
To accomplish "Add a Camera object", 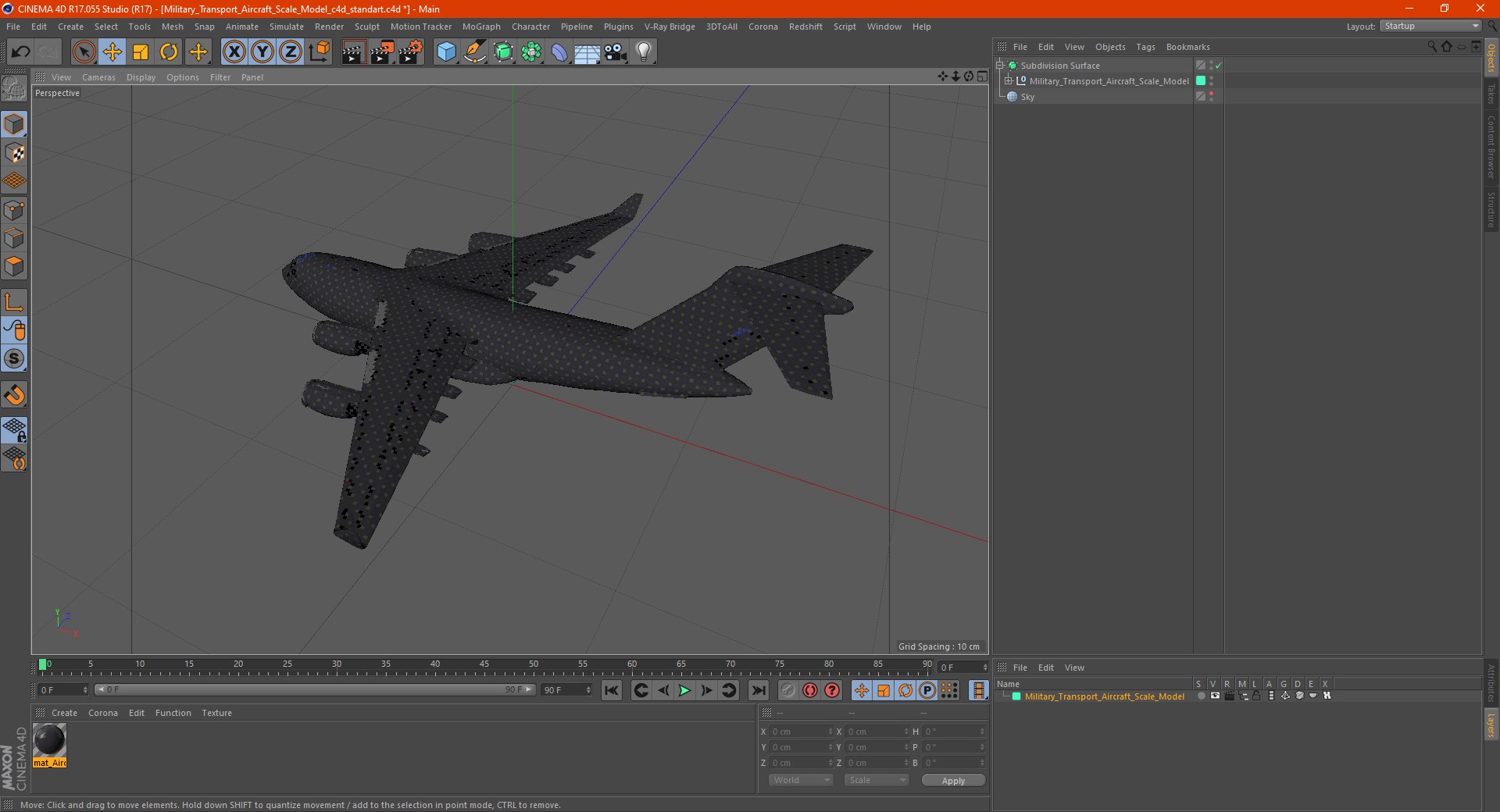I will [x=616, y=52].
